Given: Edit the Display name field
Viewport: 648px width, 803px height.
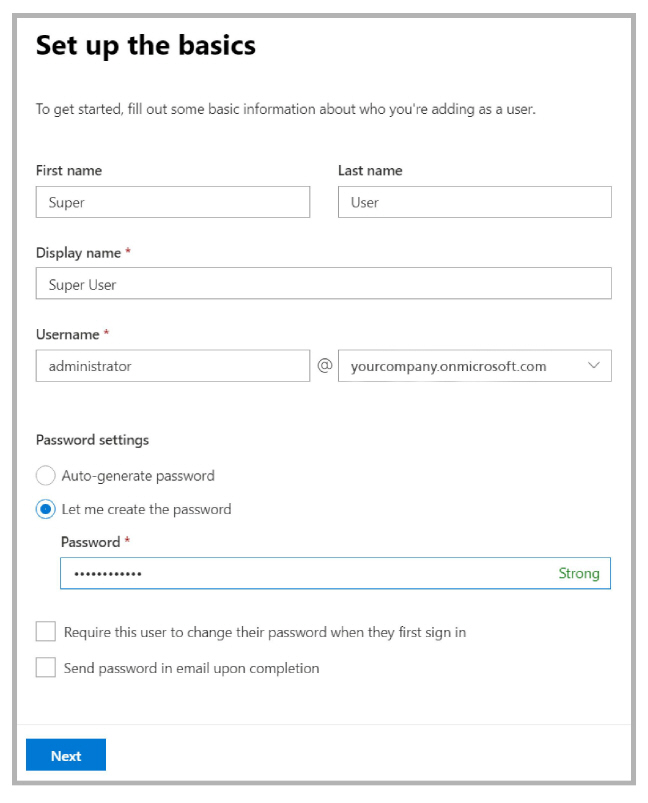Looking at the screenshot, I should pos(323,283).
